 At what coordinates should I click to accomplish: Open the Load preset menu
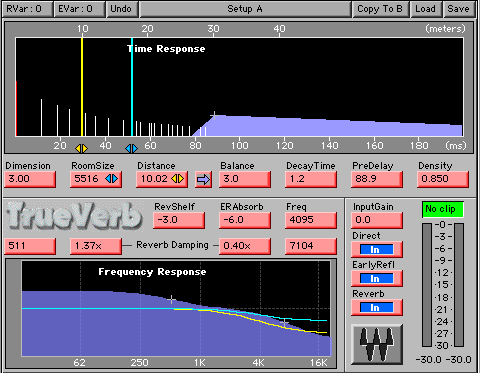425,9
